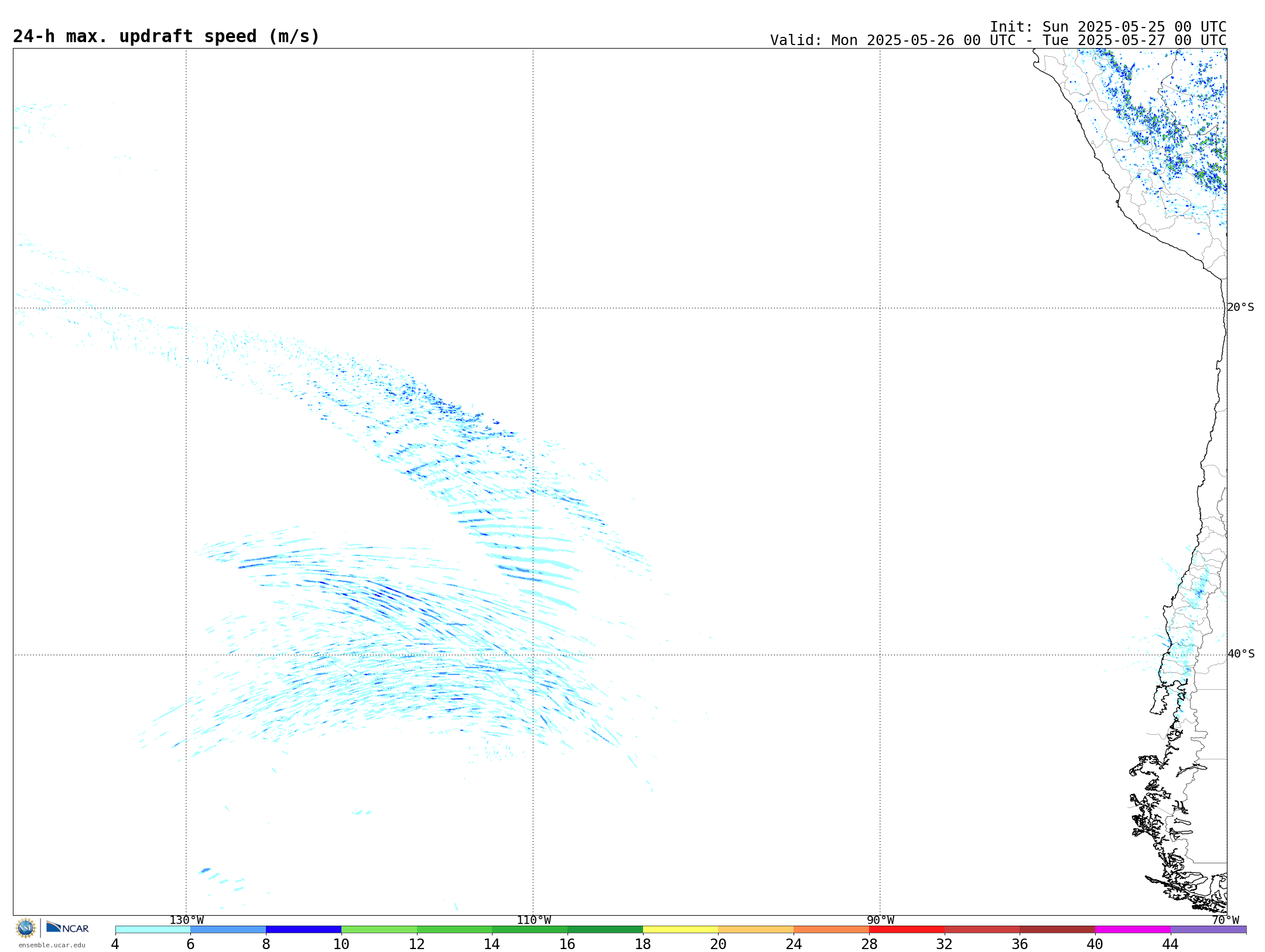Click the colorbar tick label '24'
Image resolution: width=1265 pixels, height=952 pixels.
click(x=794, y=944)
